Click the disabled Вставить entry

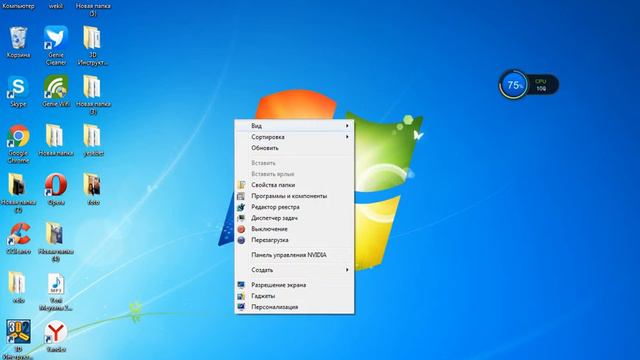click(x=294, y=163)
